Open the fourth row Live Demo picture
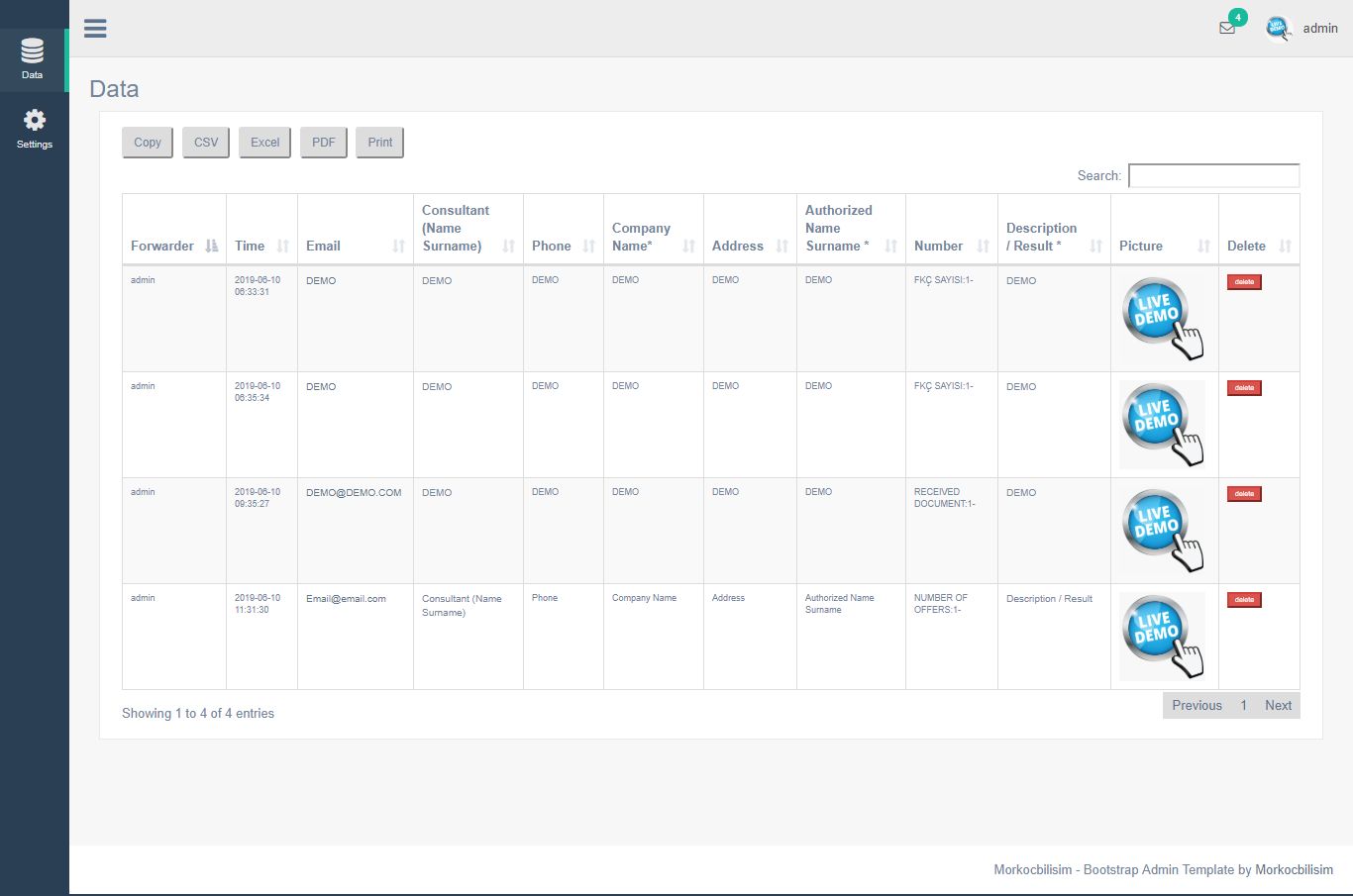Screen dimensions: 1353x896 [1162, 636]
